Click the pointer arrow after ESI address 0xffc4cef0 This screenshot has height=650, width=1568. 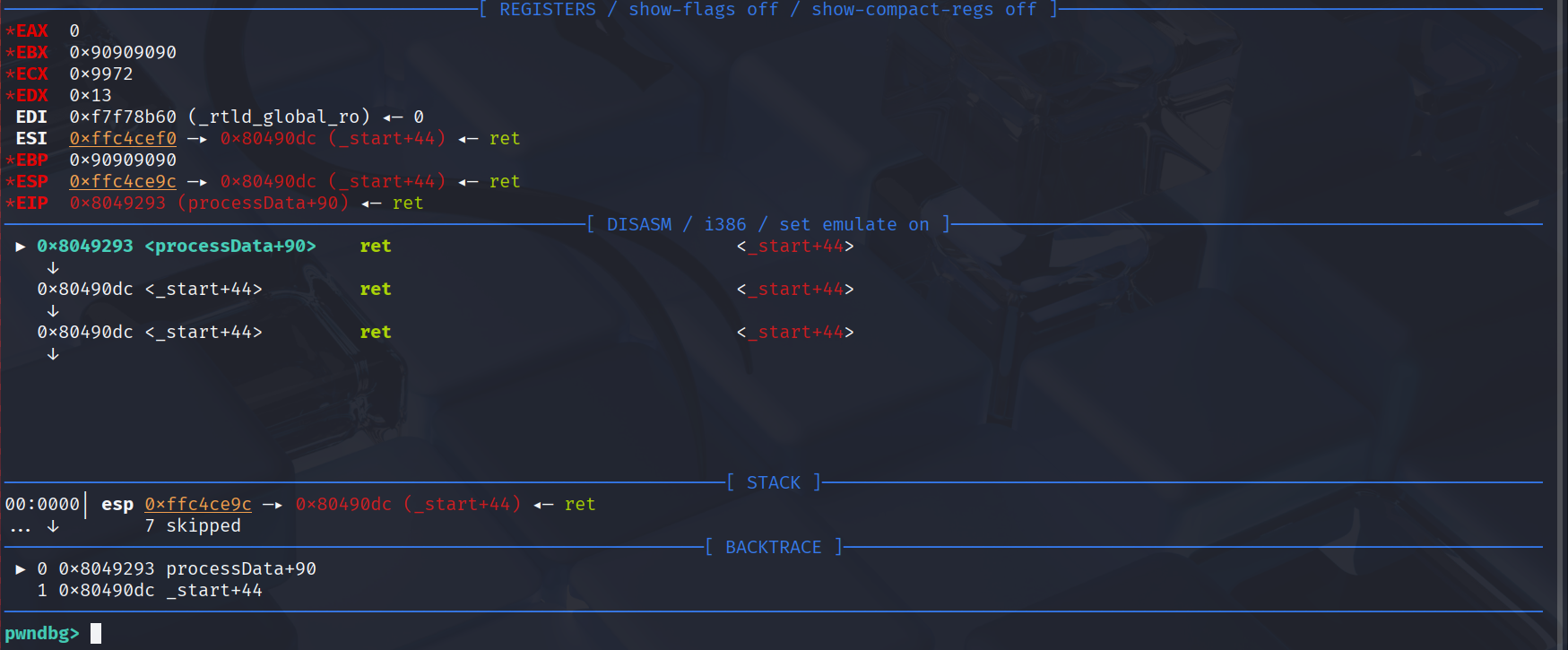click(x=197, y=139)
